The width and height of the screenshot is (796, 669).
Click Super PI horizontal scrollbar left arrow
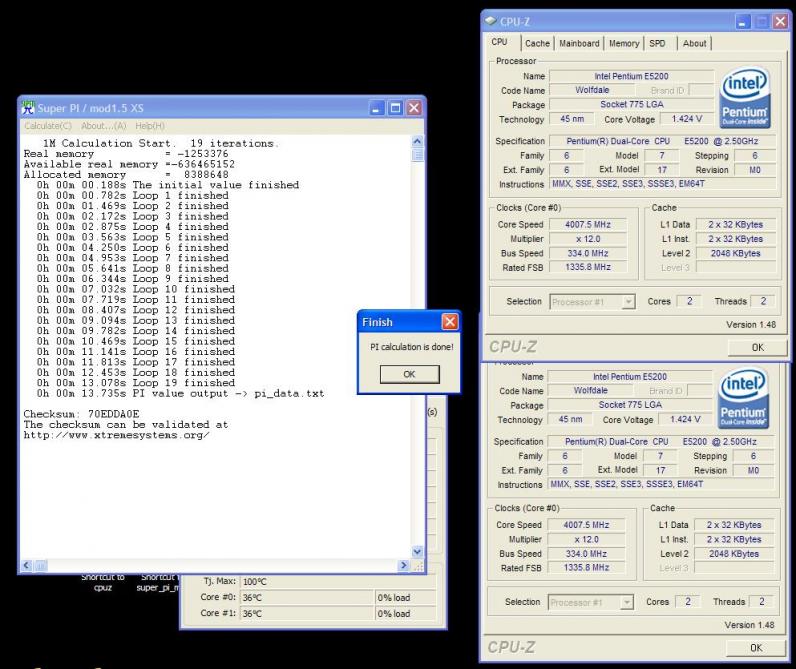pyautogui.click(x=27, y=565)
